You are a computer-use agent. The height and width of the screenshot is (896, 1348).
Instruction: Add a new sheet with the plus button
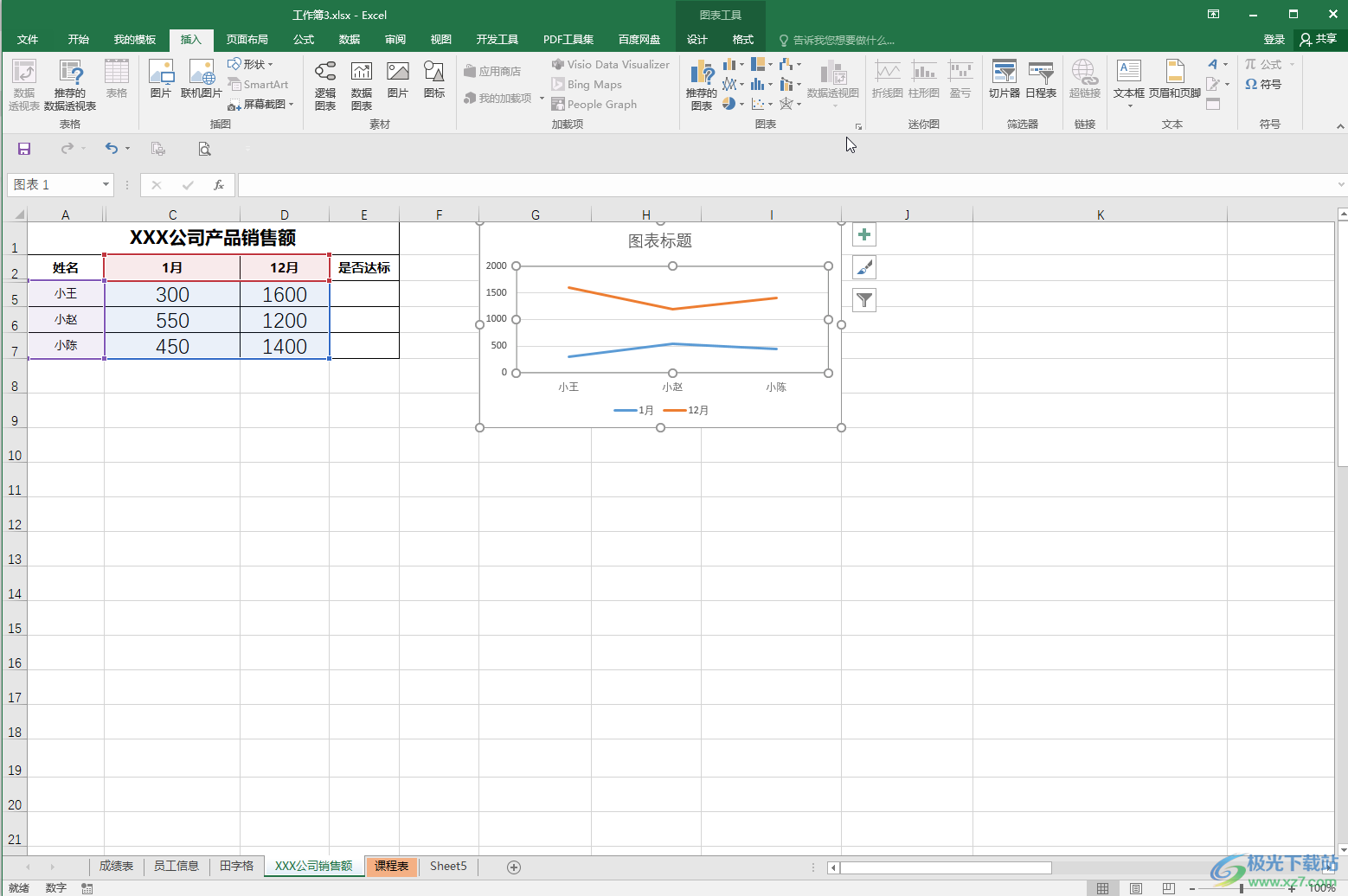(514, 867)
